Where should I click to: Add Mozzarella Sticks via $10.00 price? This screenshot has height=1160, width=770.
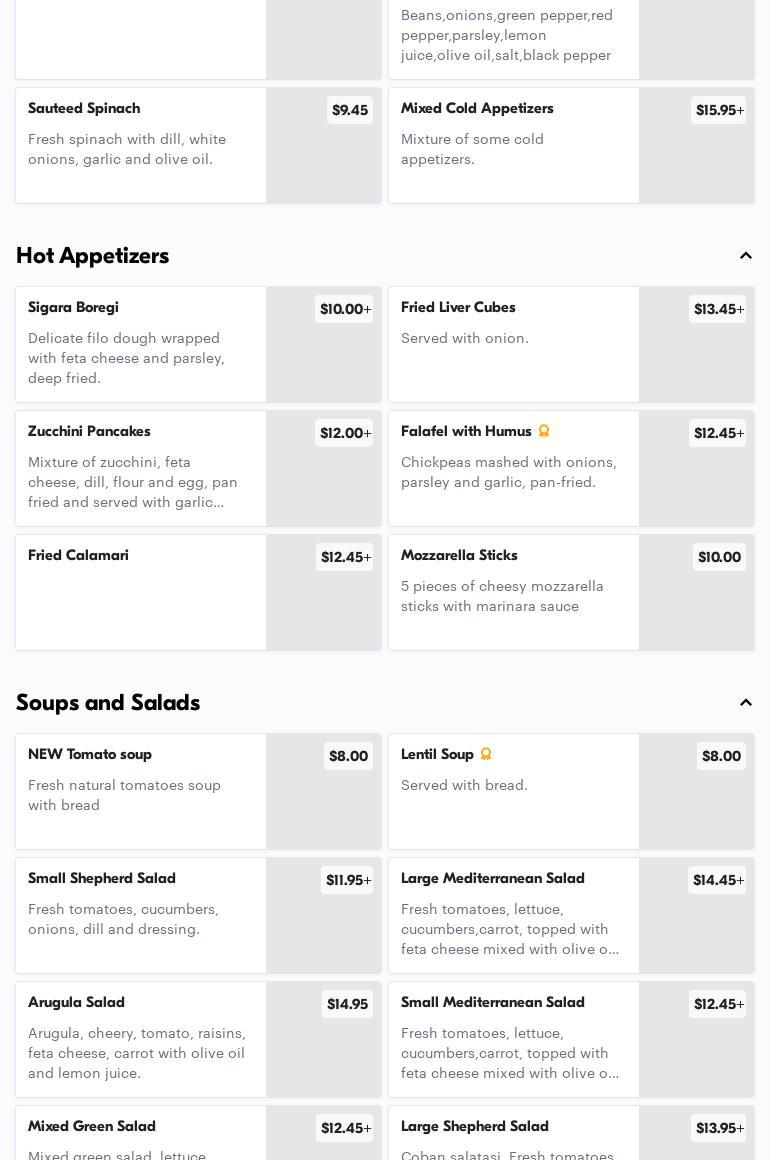719,557
